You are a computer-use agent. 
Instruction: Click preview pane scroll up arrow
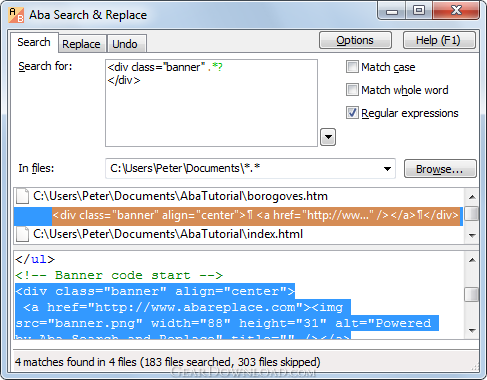click(x=472, y=260)
